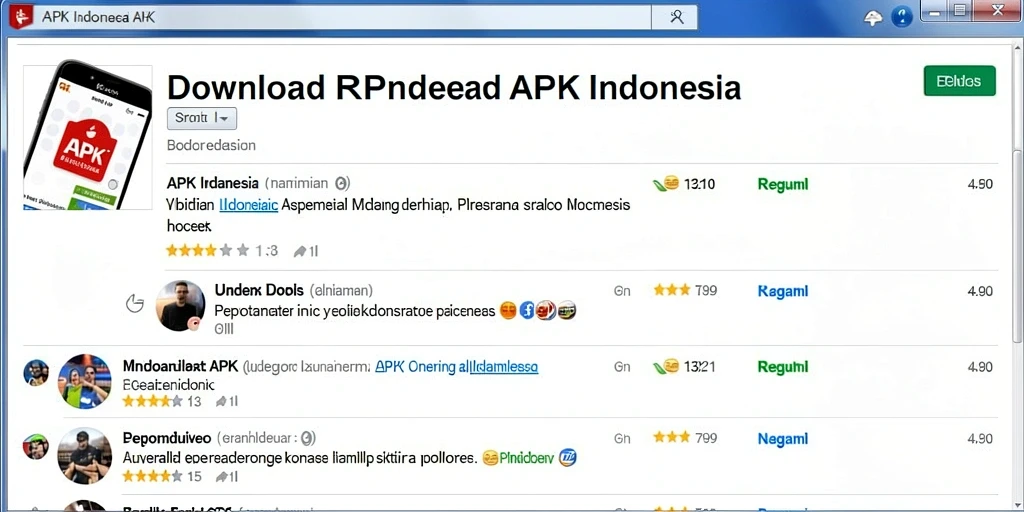Click the Undenx Dools avatar photo
Image resolution: width=1024 pixels, height=512 pixels.
[180, 306]
